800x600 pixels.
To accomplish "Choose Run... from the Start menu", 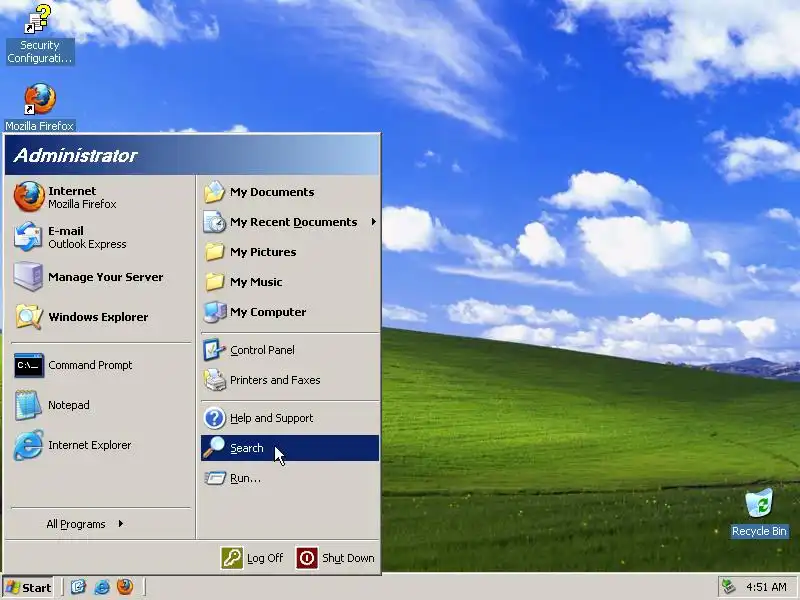I will [x=290, y=478].
